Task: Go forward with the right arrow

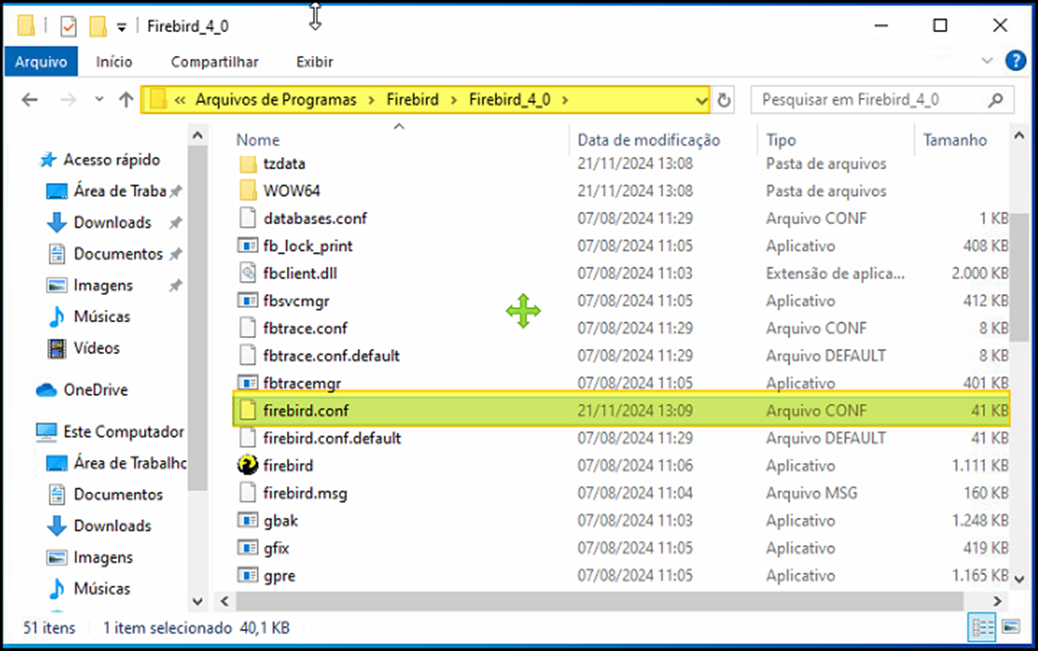Action: coord(68,100)
